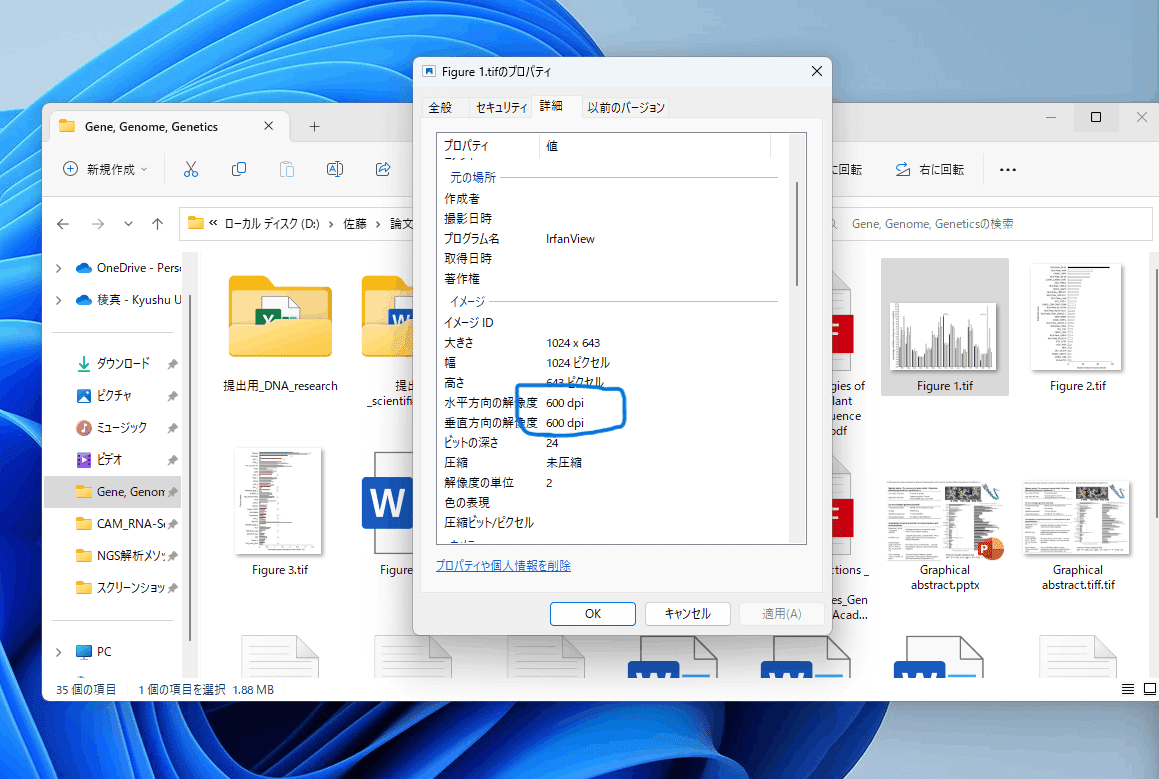The height and width of the screenshot is (779, 1159).
Task: Click OK in Figure 1.tif properties
Action: coord(593,613)
